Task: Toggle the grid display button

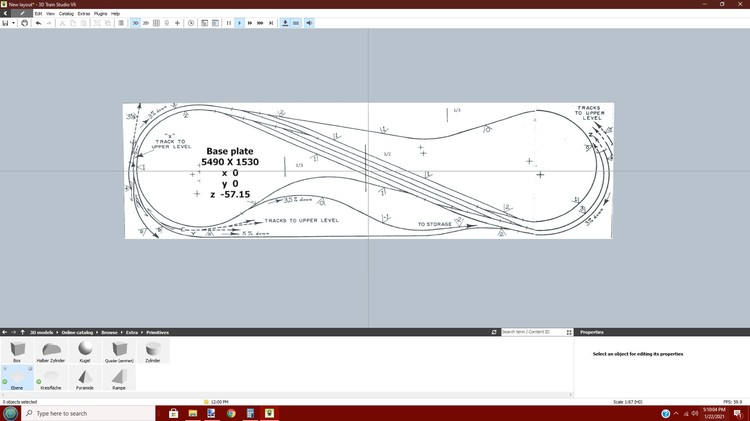Action: coord(156,22)
